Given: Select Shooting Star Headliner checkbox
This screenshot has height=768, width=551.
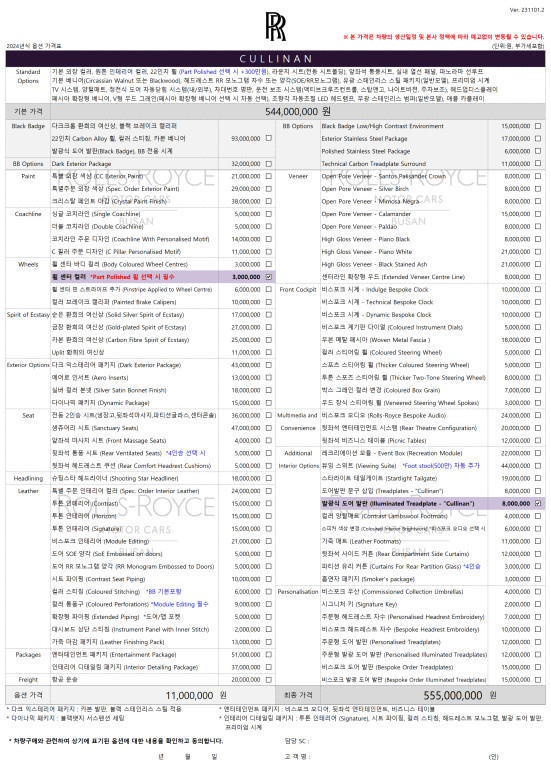Looking at the screenshot, I should pos(268,478).
